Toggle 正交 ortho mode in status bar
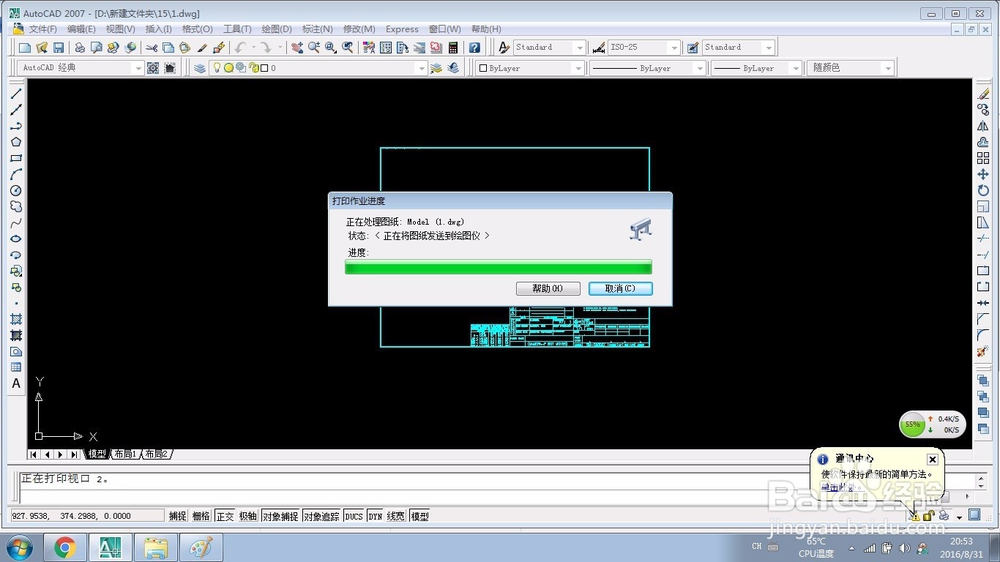This screenshot has height=562, width=1000. 224,516
